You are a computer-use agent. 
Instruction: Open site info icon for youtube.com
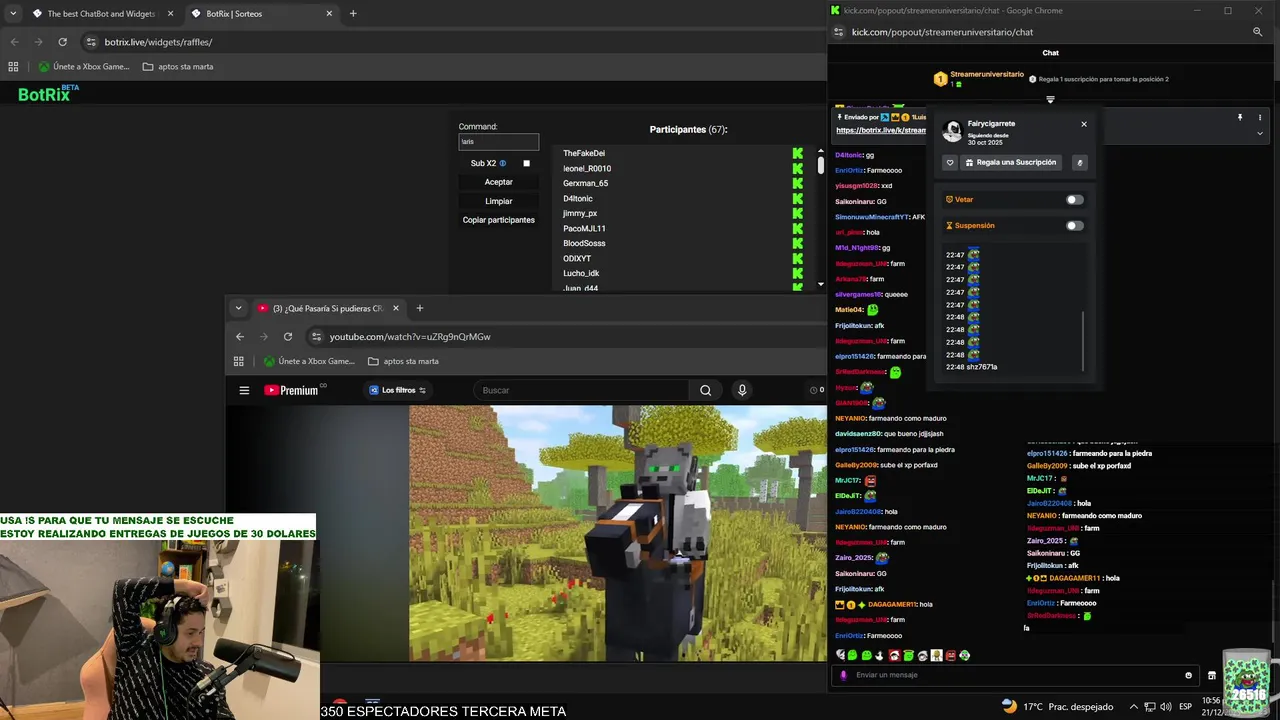317,337
